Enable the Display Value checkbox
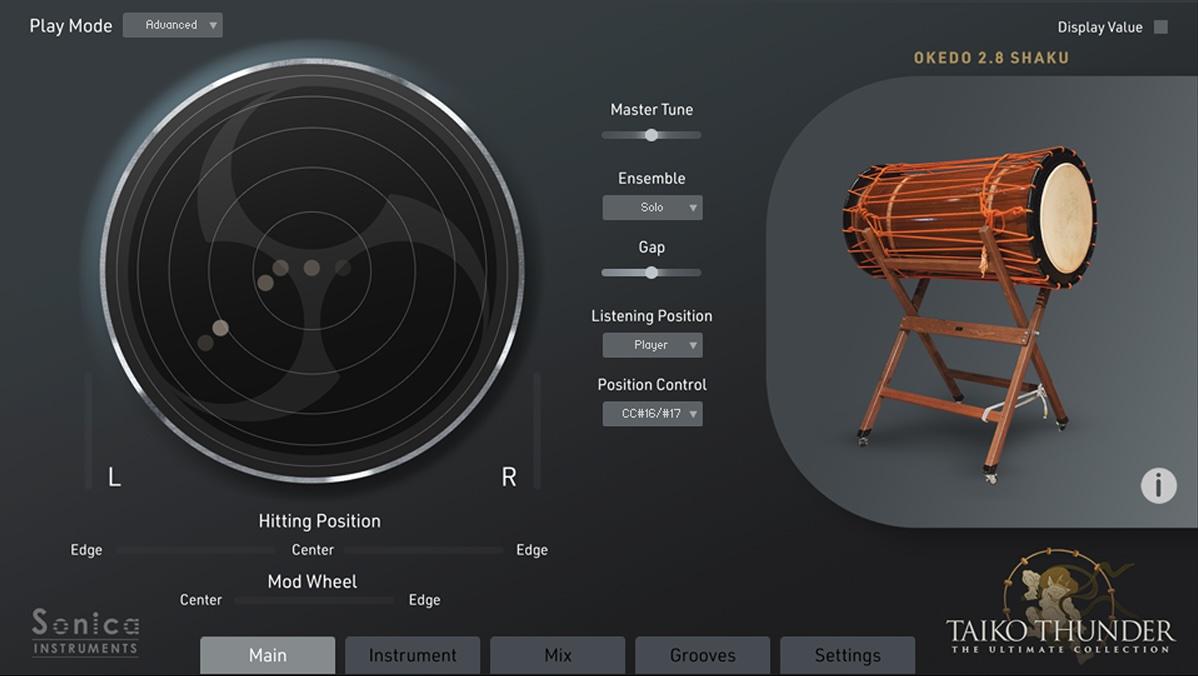The image size is (1198, 676). point(1160,27)
